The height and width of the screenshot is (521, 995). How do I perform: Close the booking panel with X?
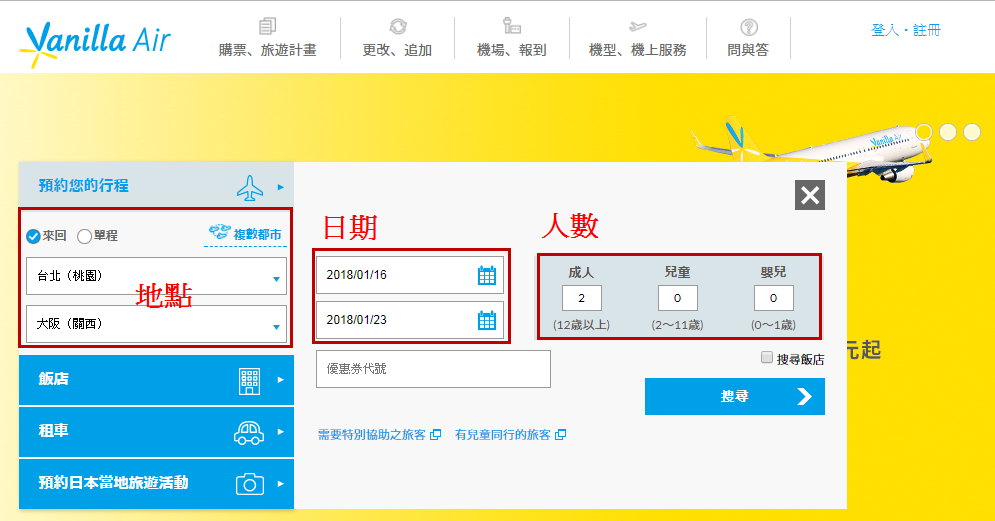pos(810,195)
